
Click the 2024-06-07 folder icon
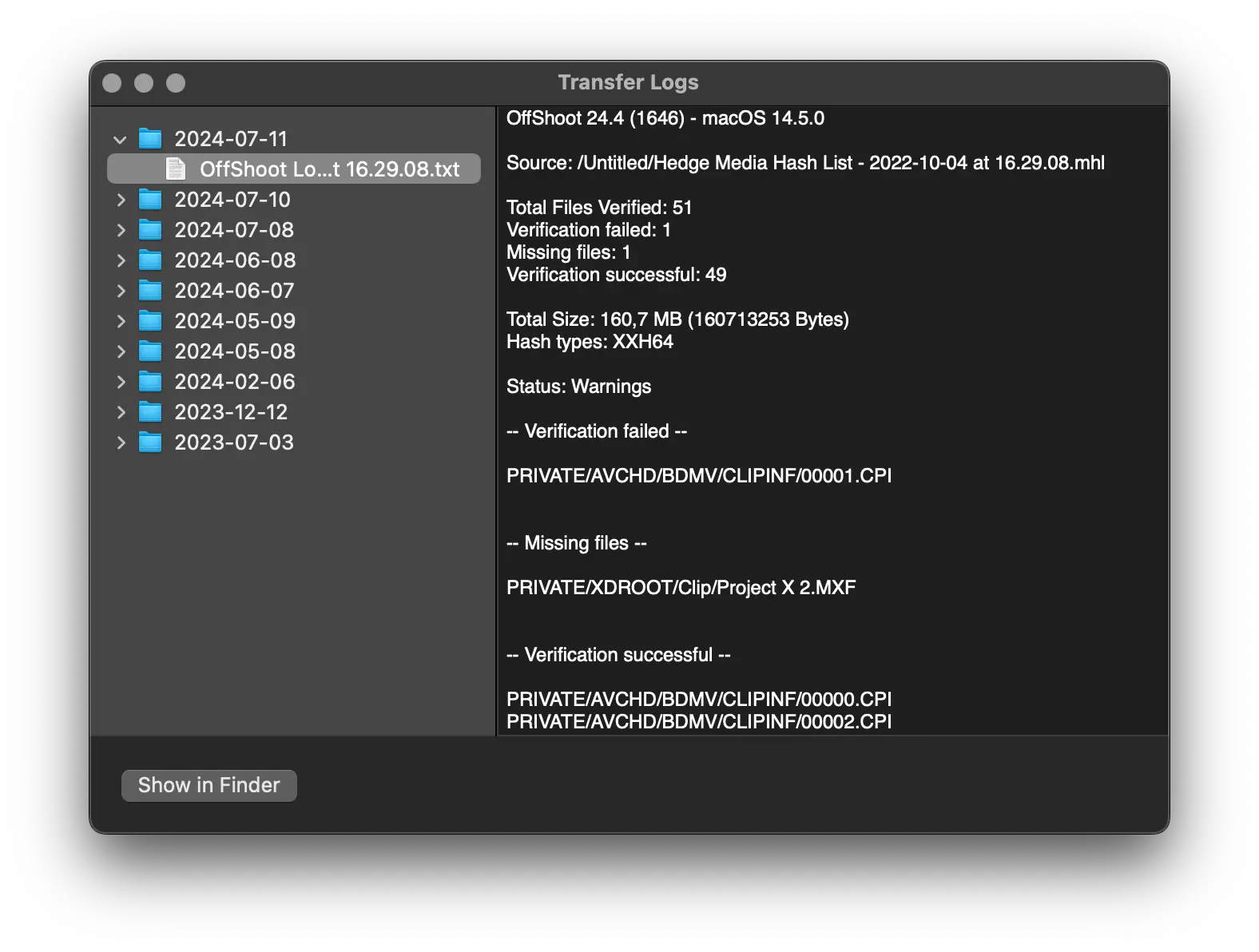click(x=150, y=291)
